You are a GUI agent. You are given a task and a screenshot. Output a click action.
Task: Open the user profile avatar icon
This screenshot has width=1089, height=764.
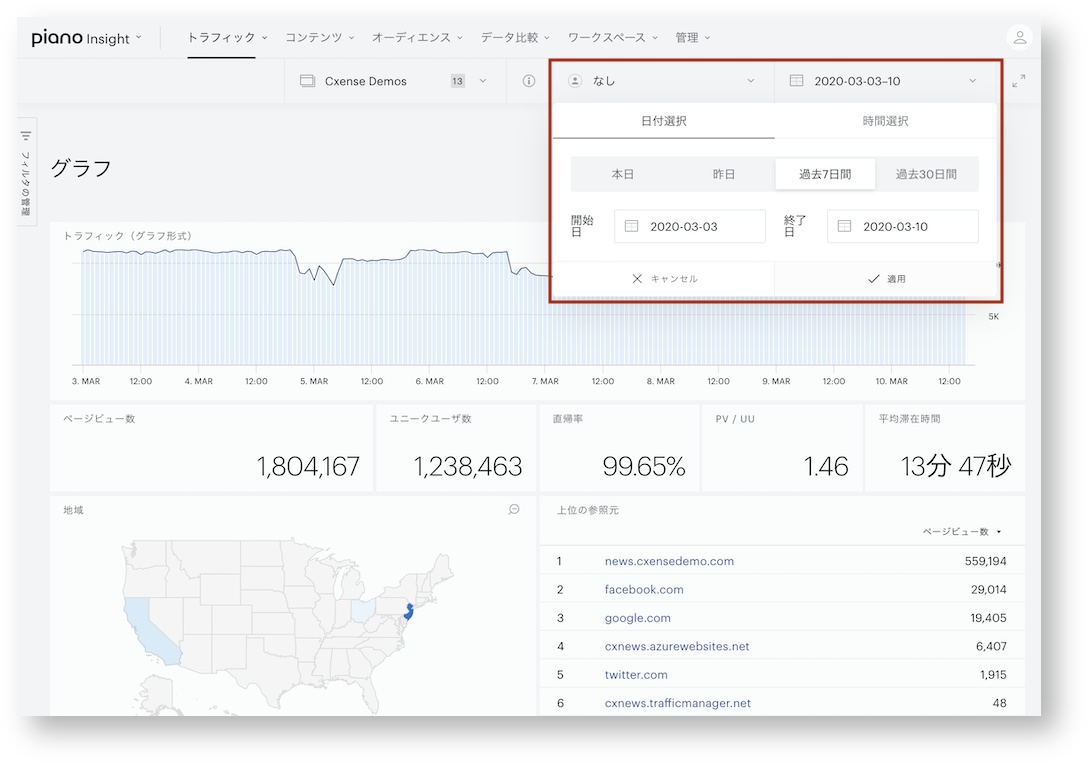point(1019,38)
